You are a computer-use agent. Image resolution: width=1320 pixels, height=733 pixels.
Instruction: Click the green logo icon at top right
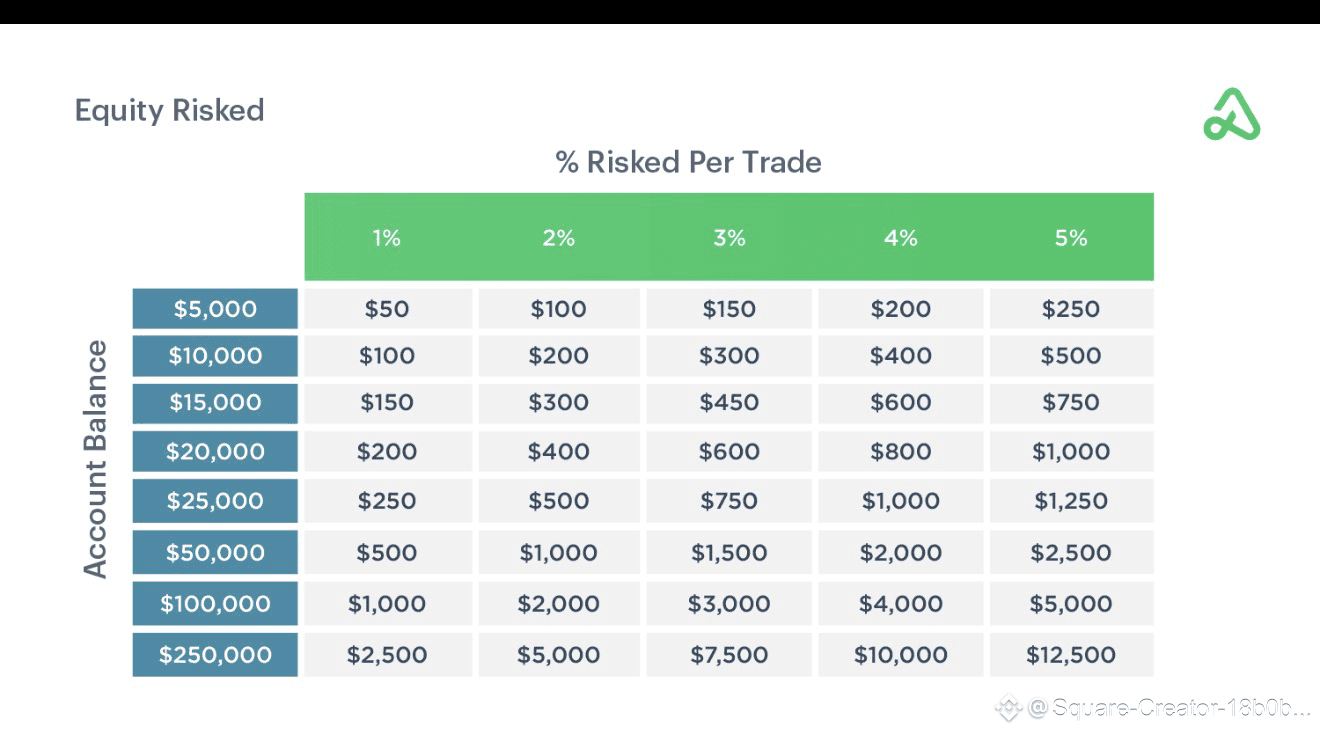point(1231,115)
